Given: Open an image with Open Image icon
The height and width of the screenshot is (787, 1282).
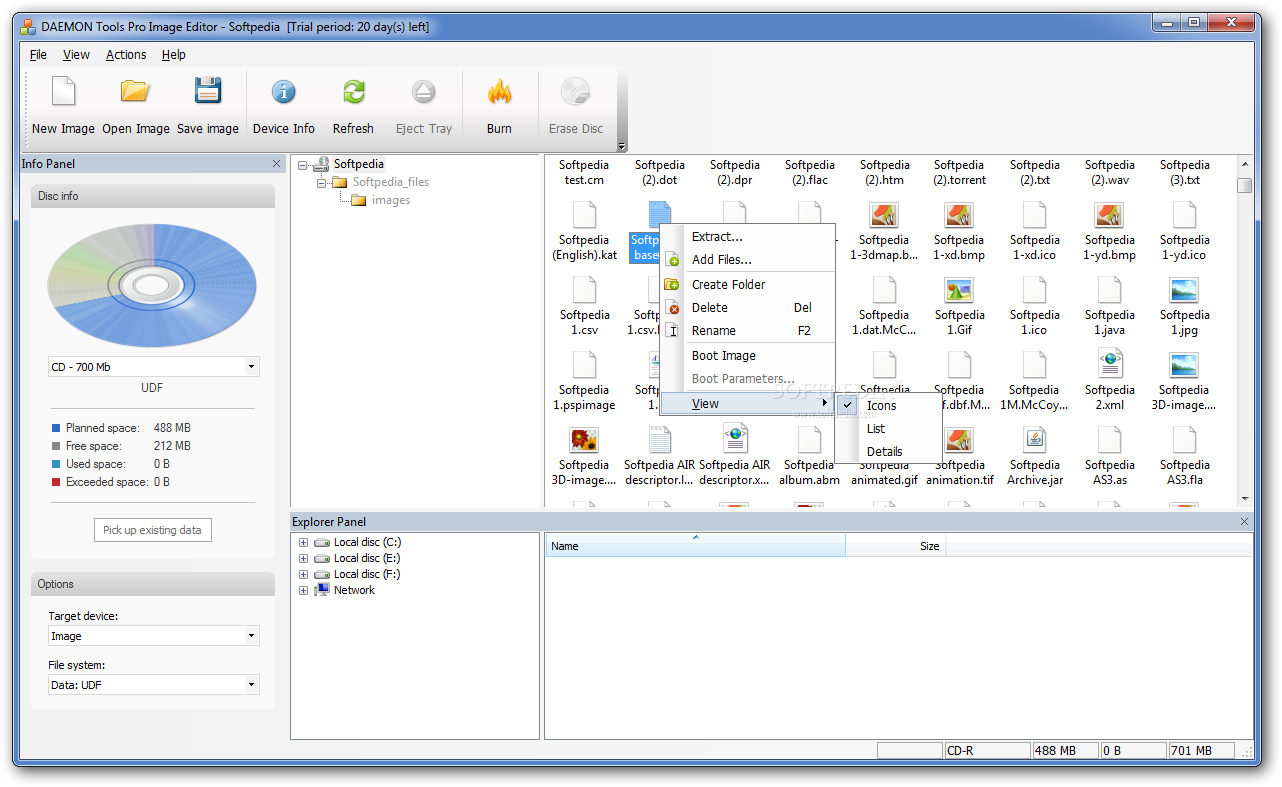Looking at the screenshot, I should tap(135, 92).
